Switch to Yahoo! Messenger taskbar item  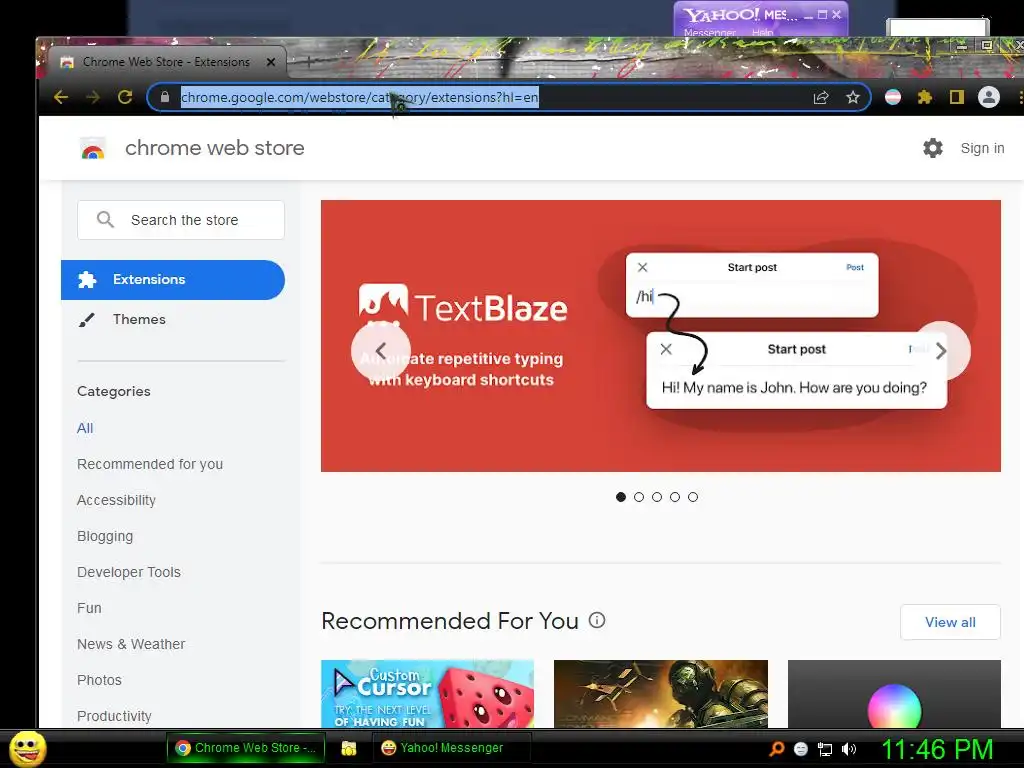pos(451,748)
